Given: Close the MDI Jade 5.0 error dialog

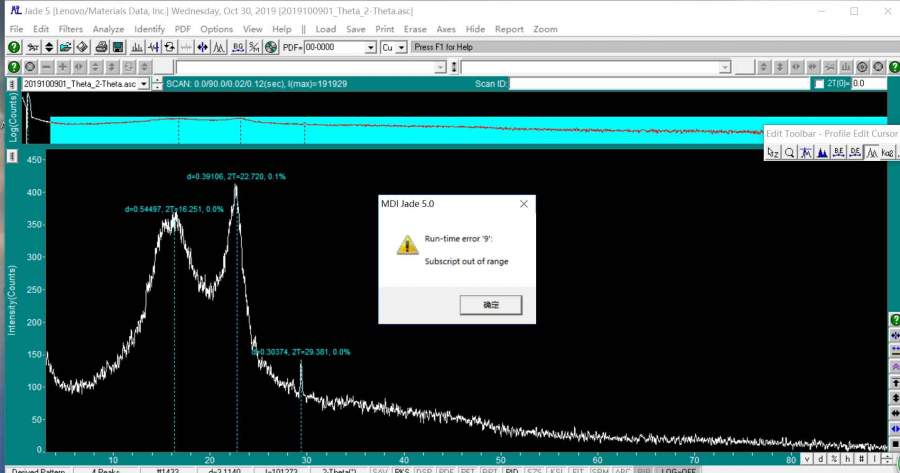Looking at the screenshot, I should pos(523,203).
